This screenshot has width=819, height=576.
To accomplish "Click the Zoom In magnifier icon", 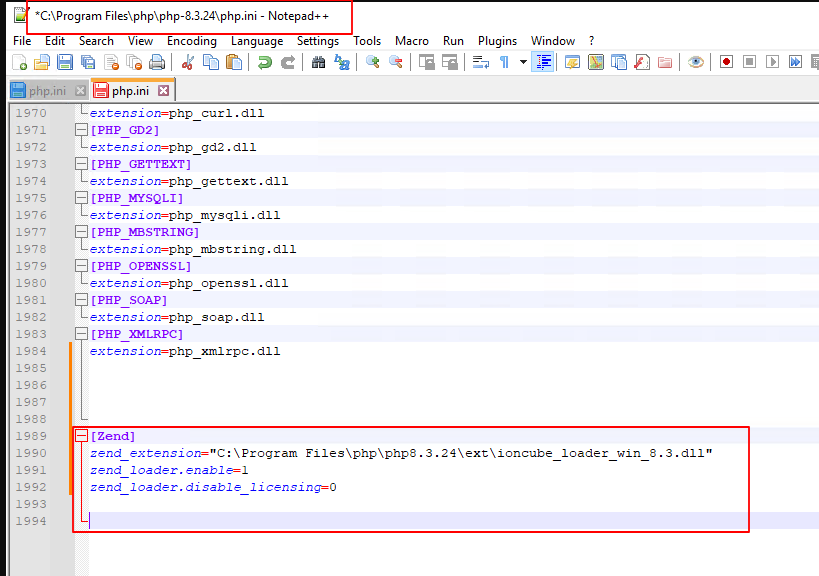I will click(x=372, y=62).
